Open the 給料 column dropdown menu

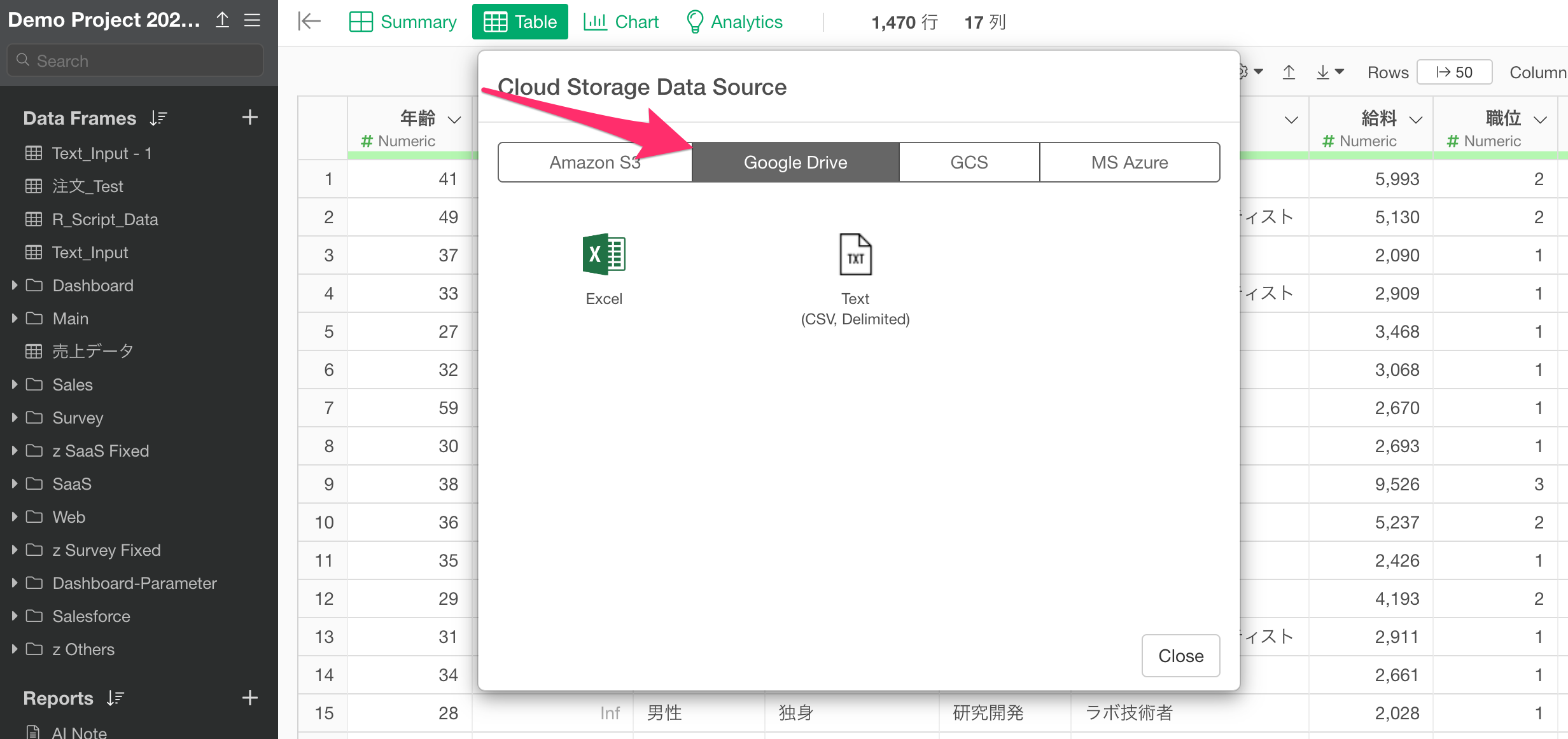click(x=1416, y=120)
